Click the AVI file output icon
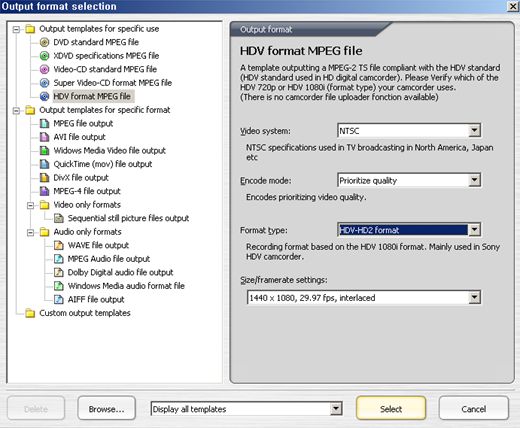This screenshot has width=520, height=428. pos(44,137)
